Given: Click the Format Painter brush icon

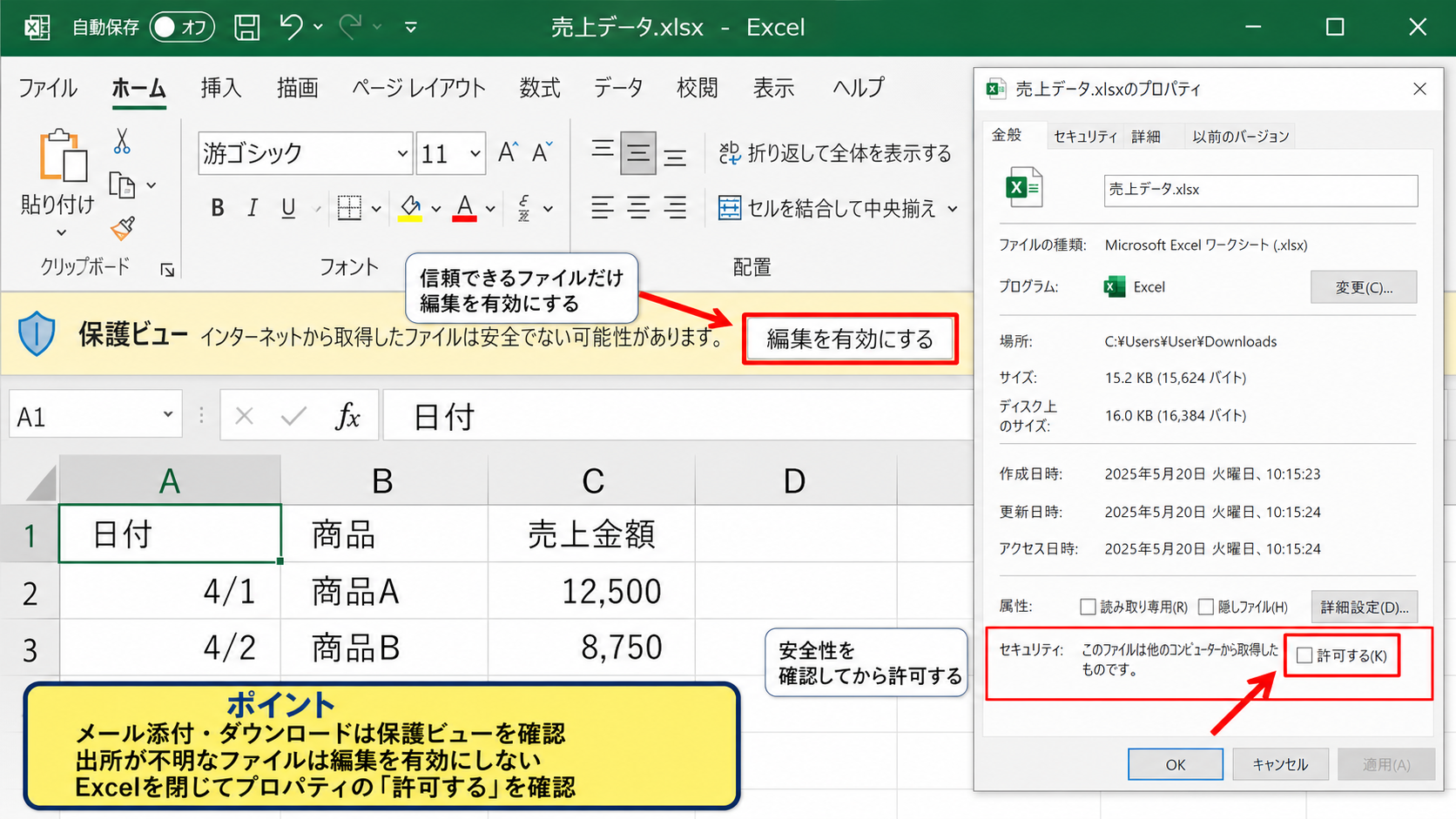Looking at the screenshot, I should (x=123, y=228).
